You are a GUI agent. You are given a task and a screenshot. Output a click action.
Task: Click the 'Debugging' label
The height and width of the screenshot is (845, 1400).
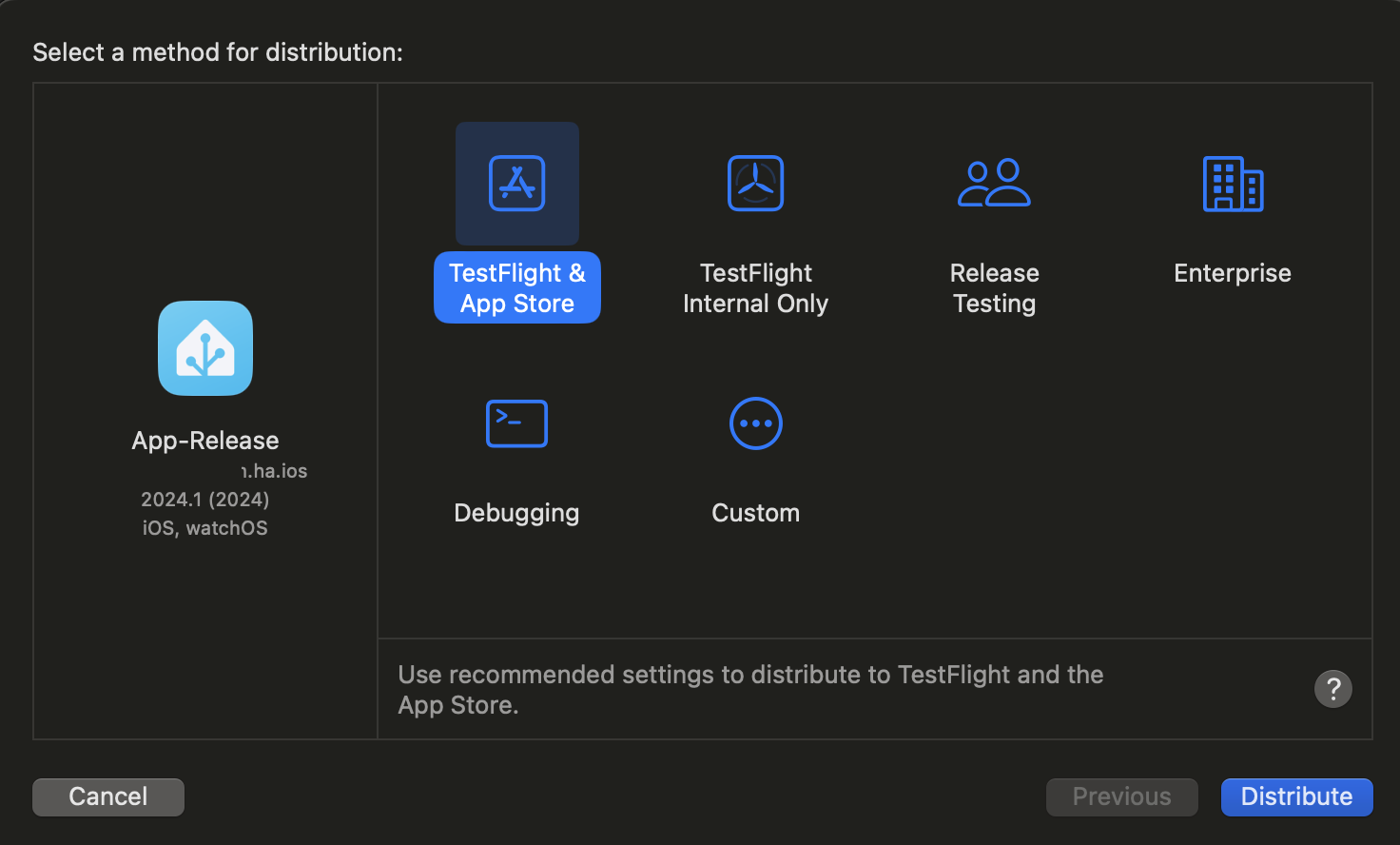(x=516, y=513)
